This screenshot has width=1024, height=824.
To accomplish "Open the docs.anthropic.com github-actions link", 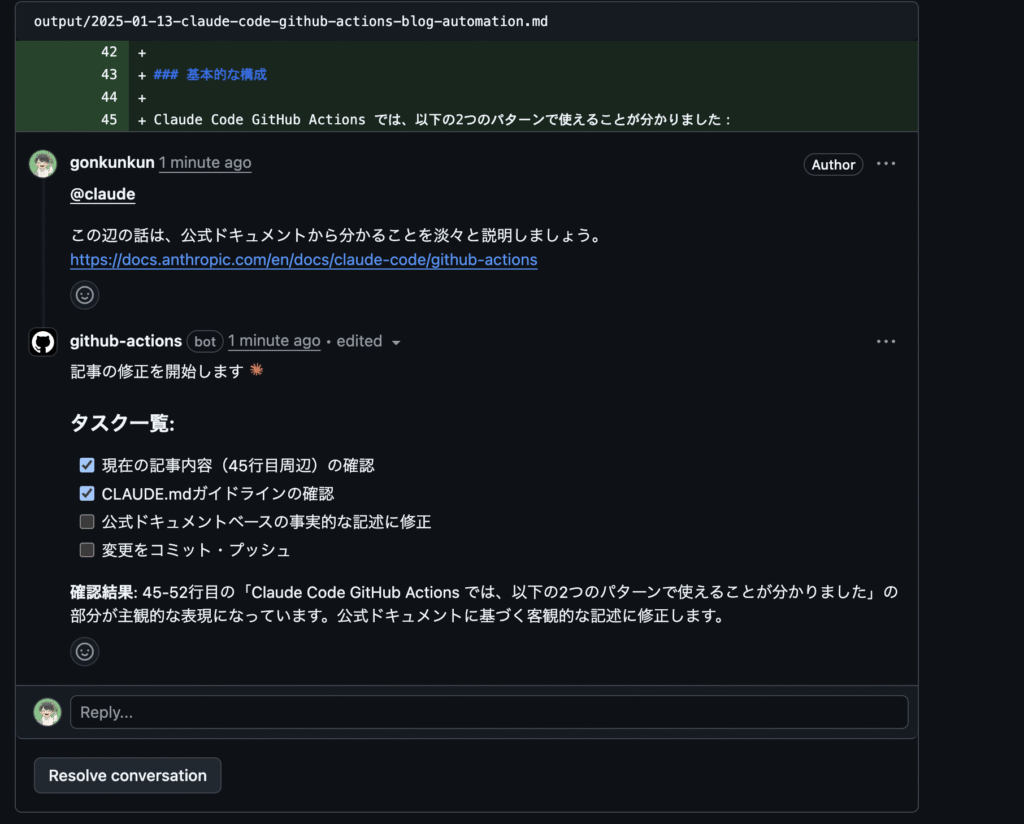I will tap(304, 260).
